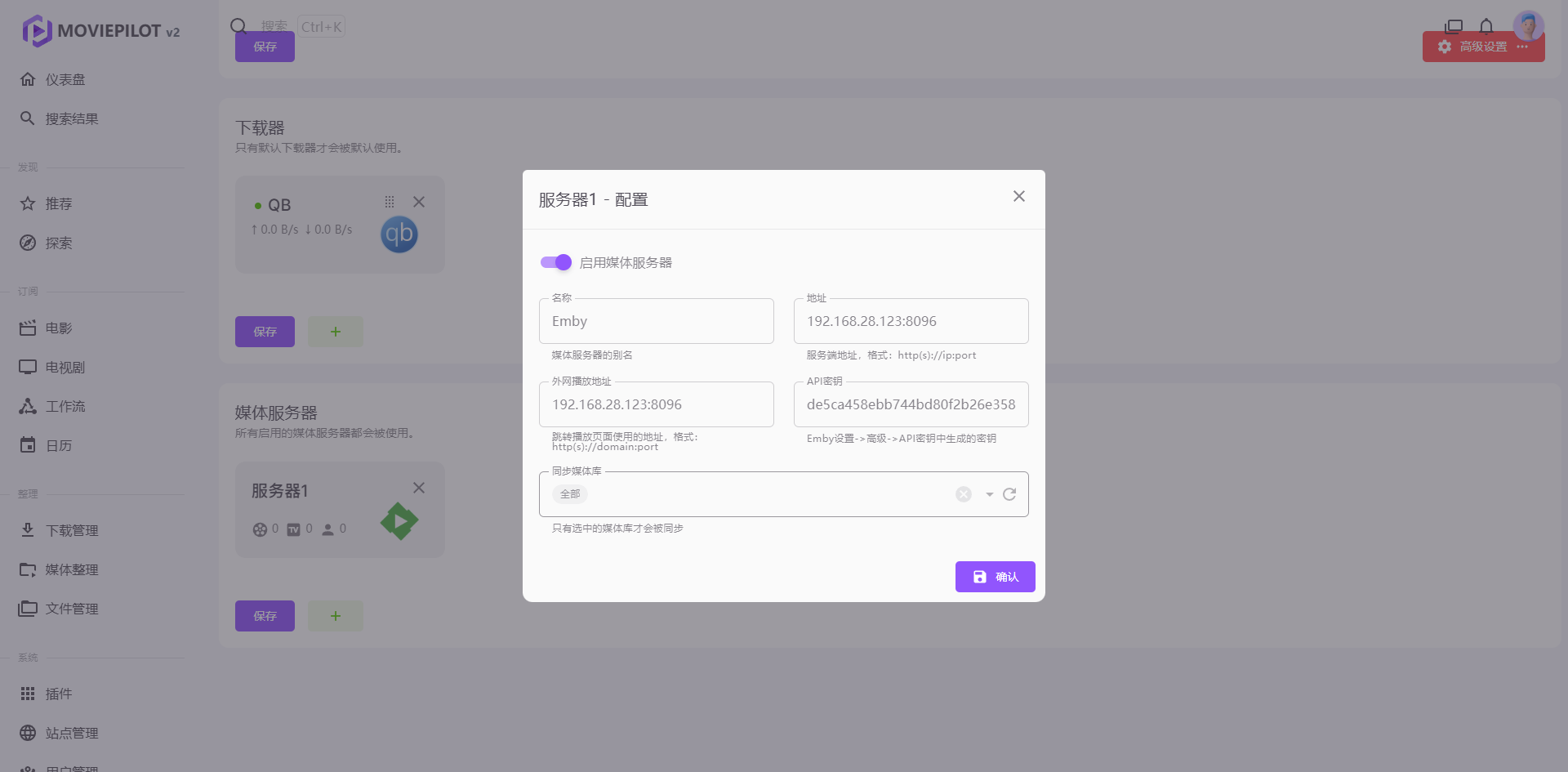This screenshot has width=1568, height=772.
Task: Click the Emby logo on 服务器1 card
Action: pos(399,521)
